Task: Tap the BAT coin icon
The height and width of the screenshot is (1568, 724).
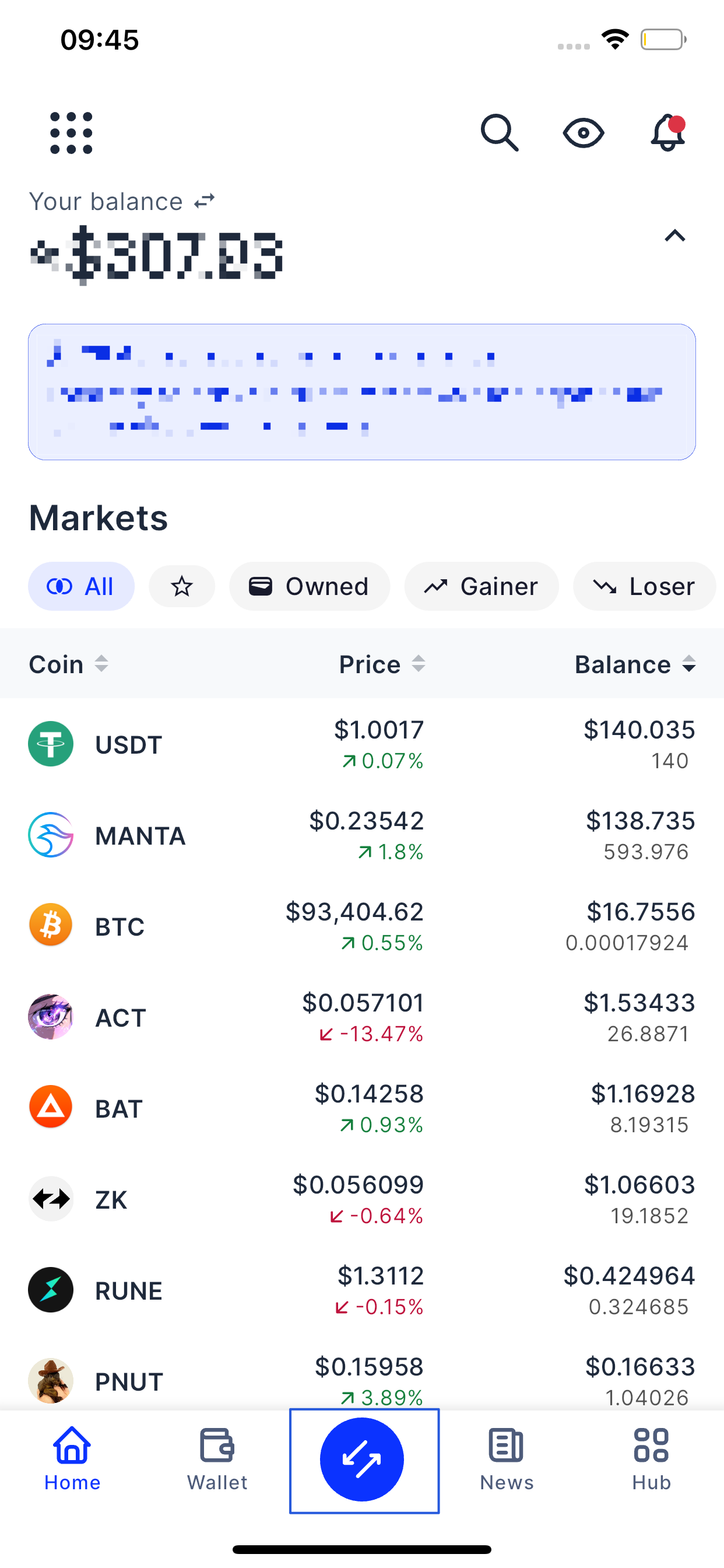Action: coord(51,1107)
